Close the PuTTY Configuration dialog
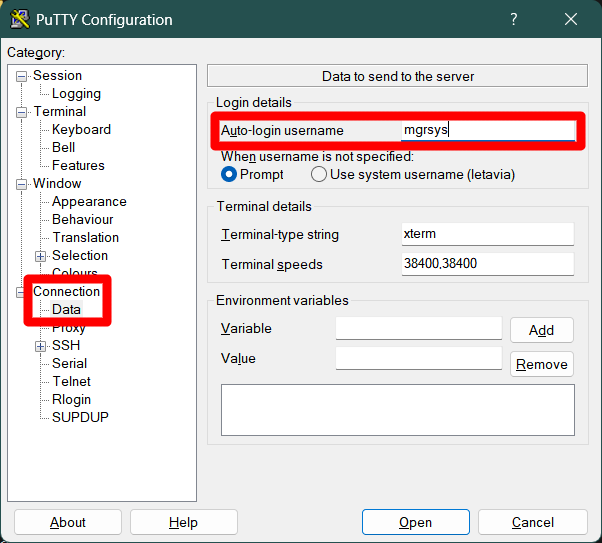Screen dimensions: 602x543 point(571,19)
